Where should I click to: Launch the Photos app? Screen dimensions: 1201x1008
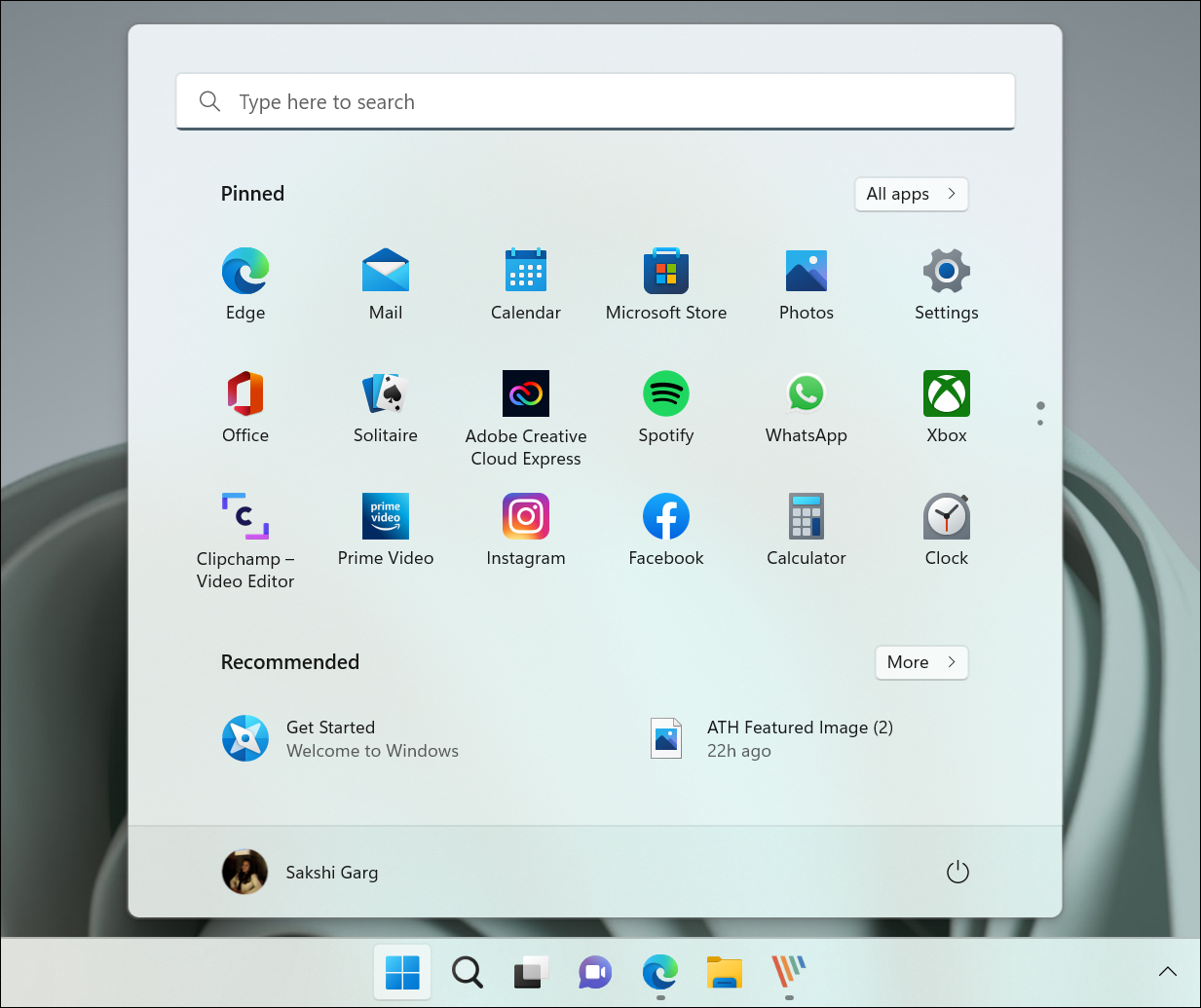tap(807, 283)
